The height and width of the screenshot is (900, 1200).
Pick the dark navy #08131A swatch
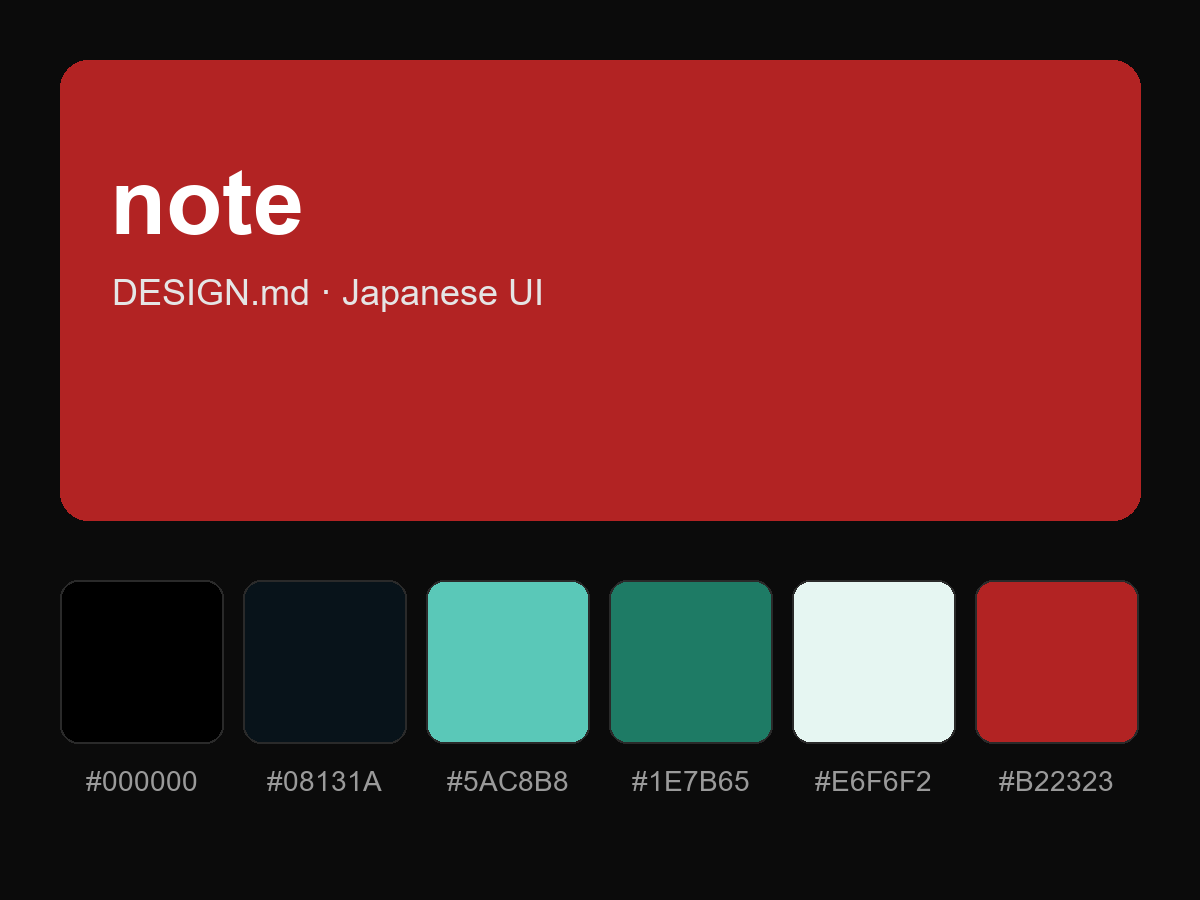click(325, 662)
